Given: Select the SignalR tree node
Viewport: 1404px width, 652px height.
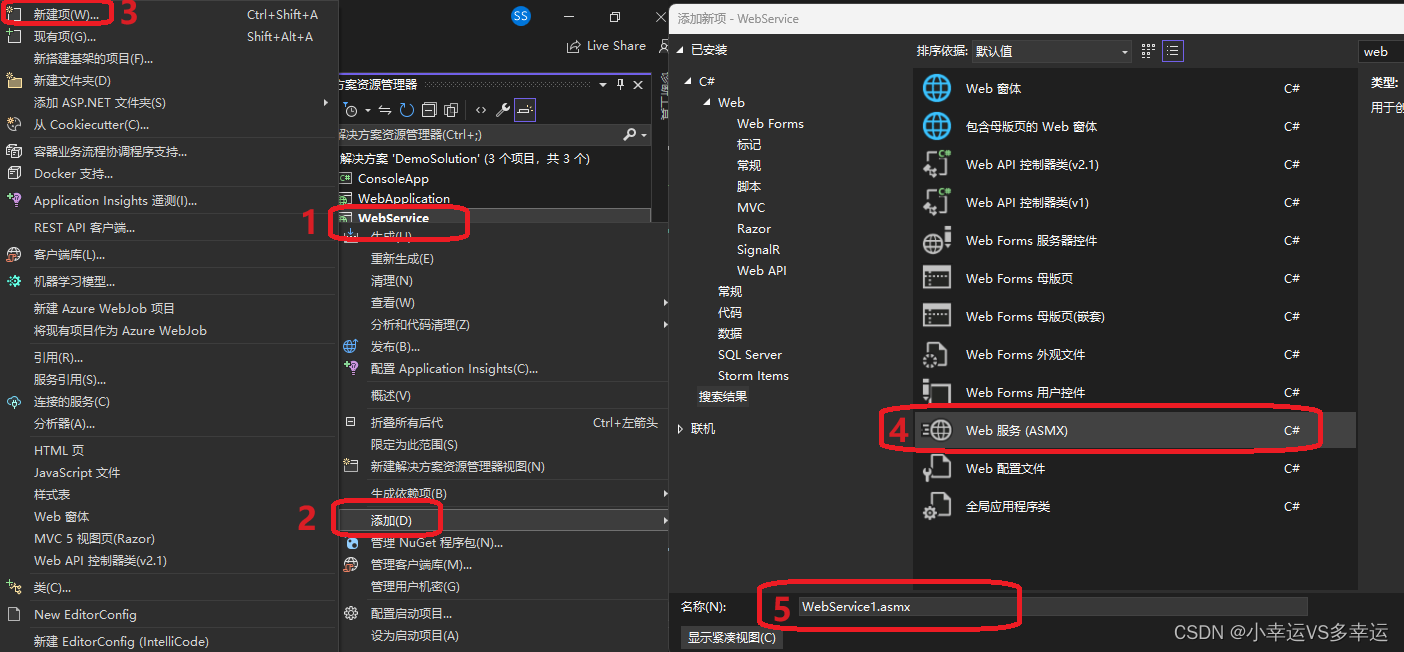Looking at the screenshot, I should 758,249.
